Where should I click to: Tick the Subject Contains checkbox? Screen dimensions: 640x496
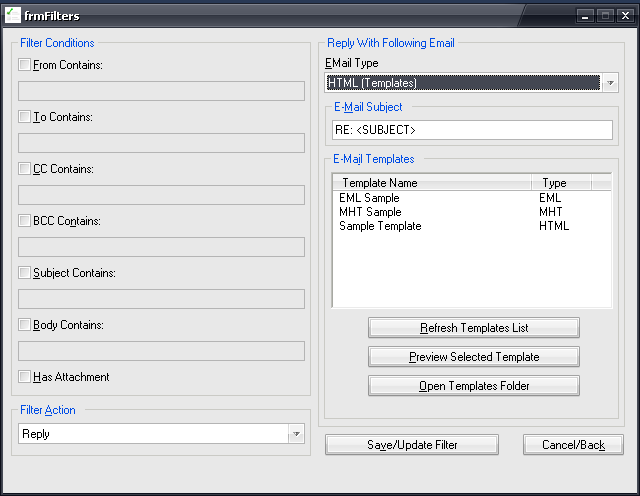[x=25, y=273]
